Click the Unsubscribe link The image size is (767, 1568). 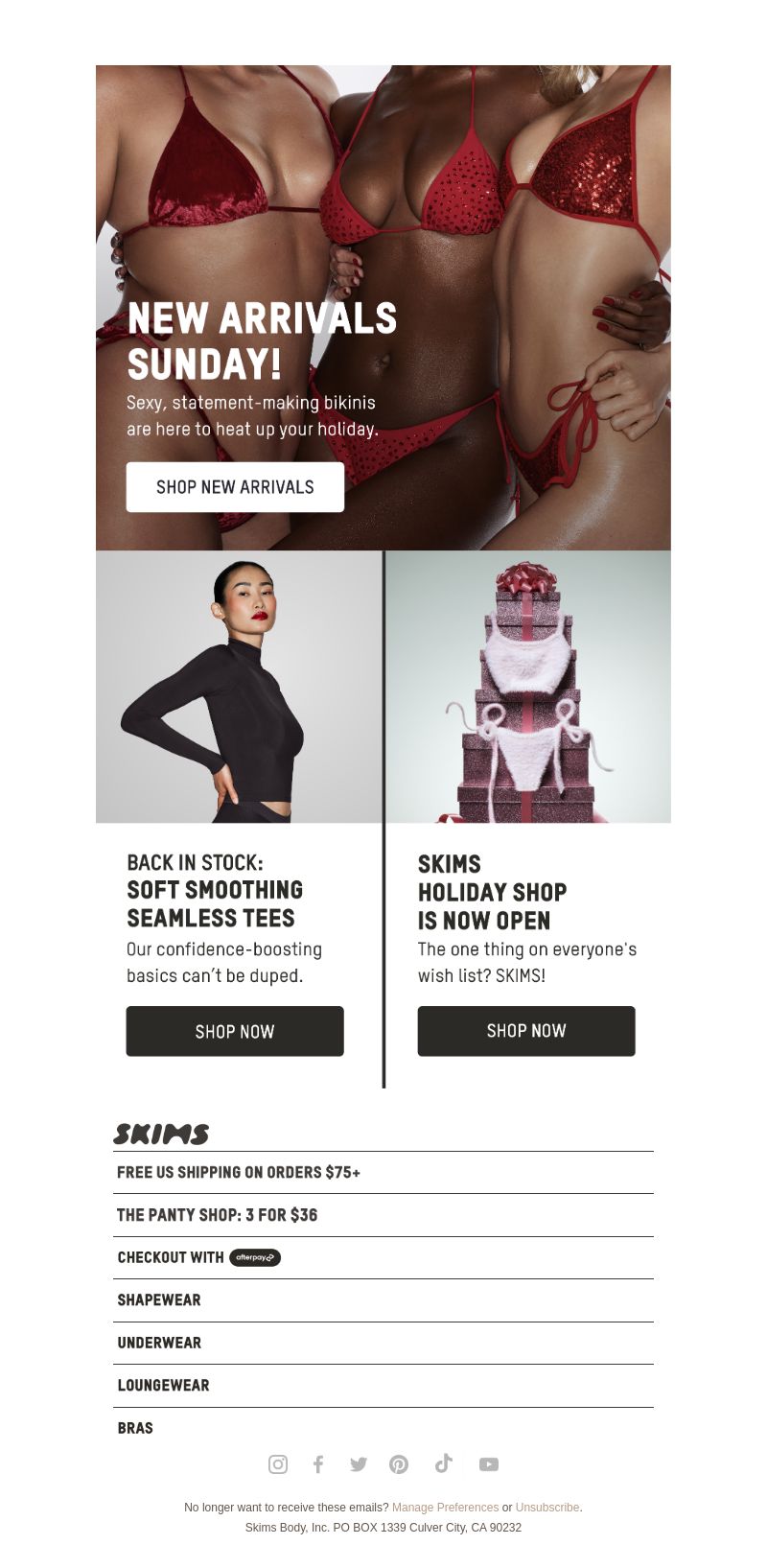tap(547, 1508)
